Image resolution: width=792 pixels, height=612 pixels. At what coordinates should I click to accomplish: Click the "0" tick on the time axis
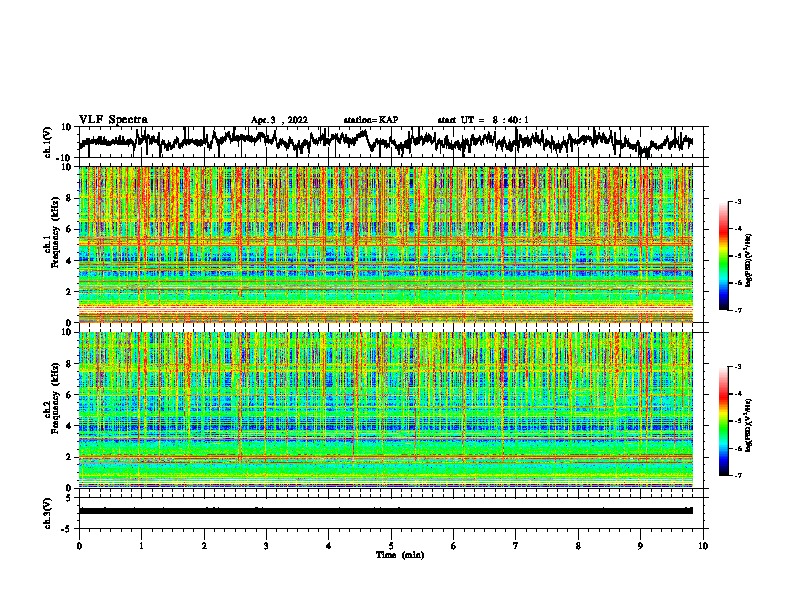coord(79,546)
